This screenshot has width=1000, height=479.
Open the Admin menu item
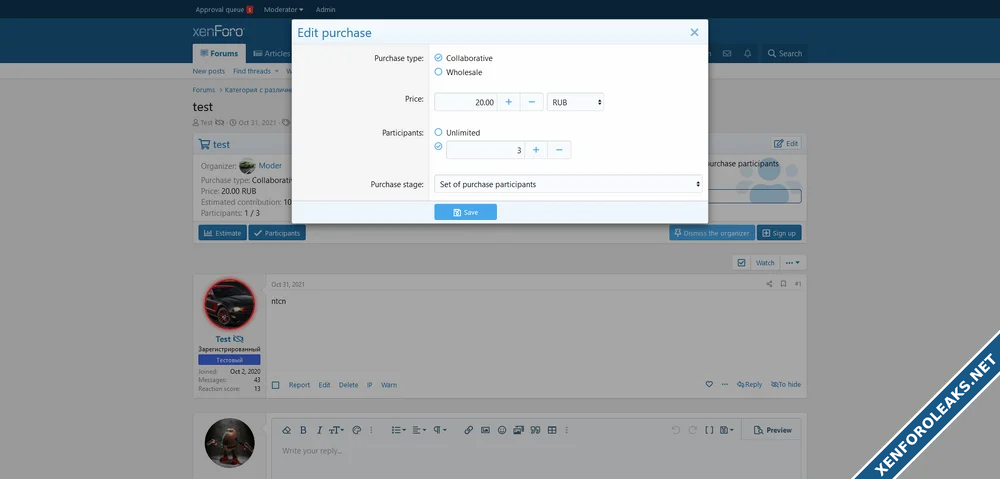(325, 9)
